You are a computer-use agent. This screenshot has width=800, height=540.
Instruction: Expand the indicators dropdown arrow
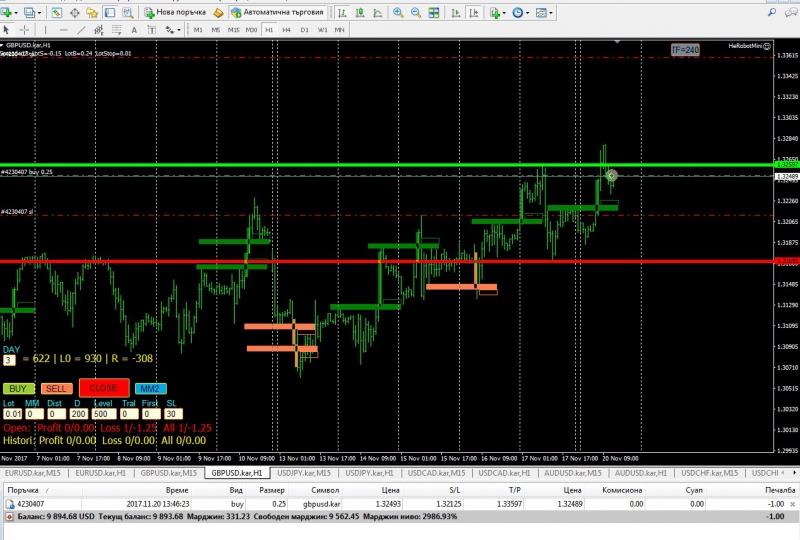click(504, 13)
